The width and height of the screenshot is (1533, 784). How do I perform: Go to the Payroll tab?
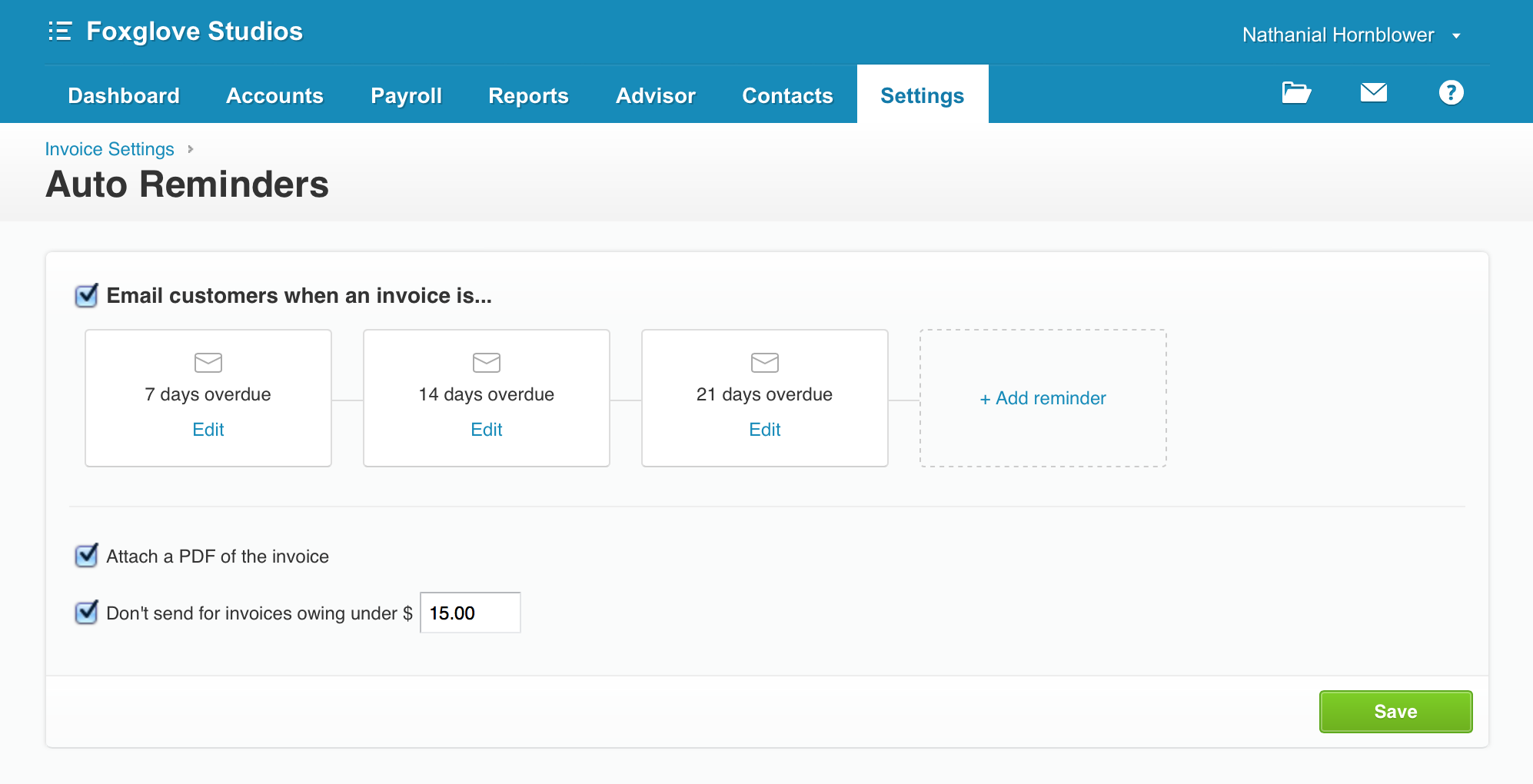(406, 95)
